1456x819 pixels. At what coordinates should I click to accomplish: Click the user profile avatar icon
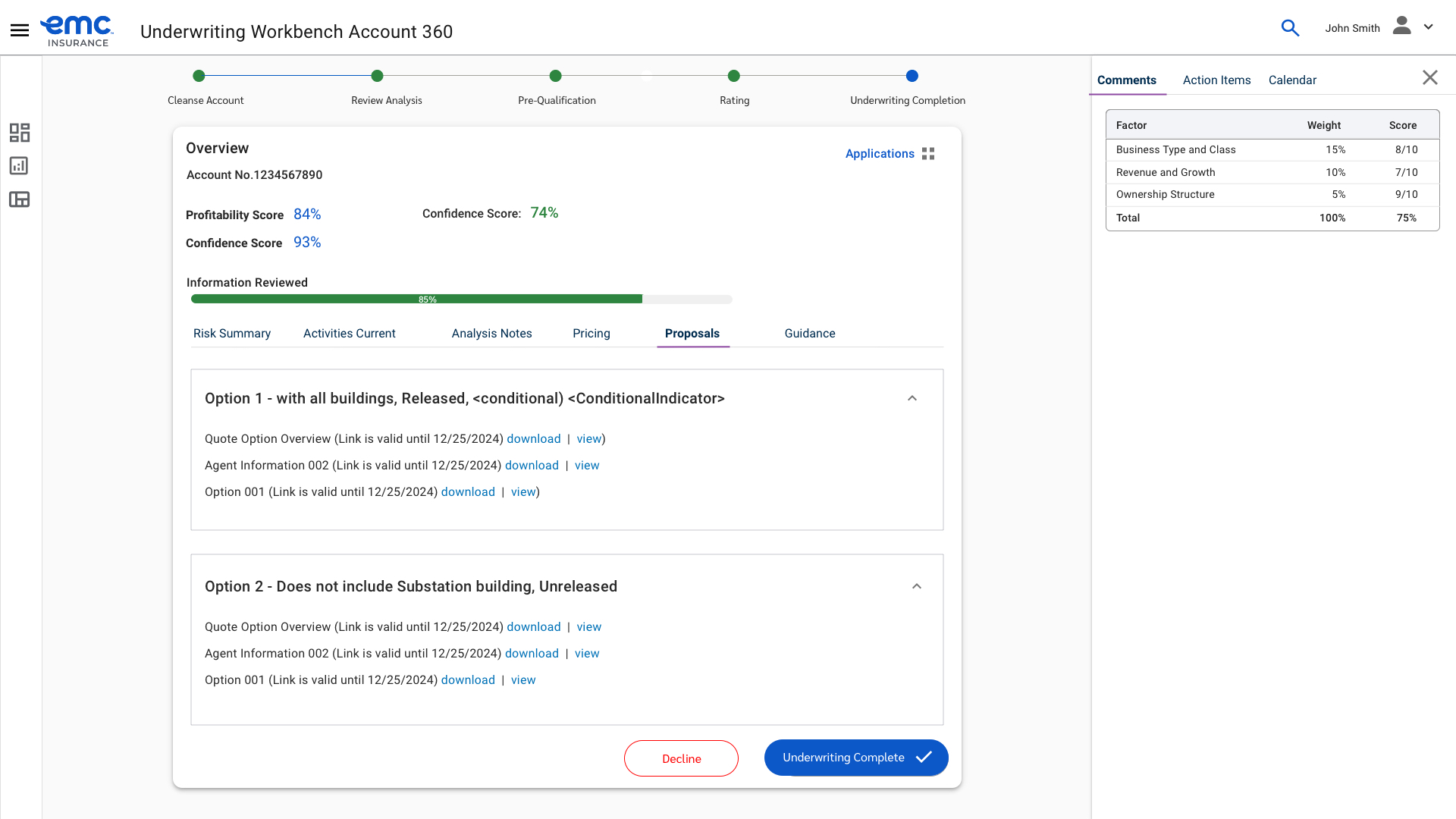(x=1401, y=27)
